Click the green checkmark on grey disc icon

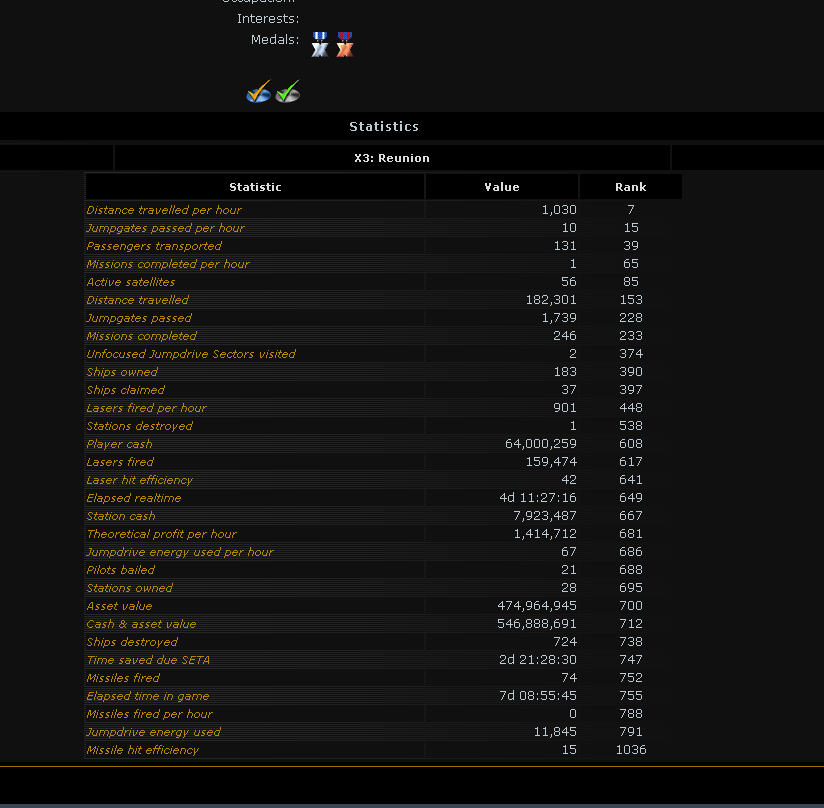(288, 91)
